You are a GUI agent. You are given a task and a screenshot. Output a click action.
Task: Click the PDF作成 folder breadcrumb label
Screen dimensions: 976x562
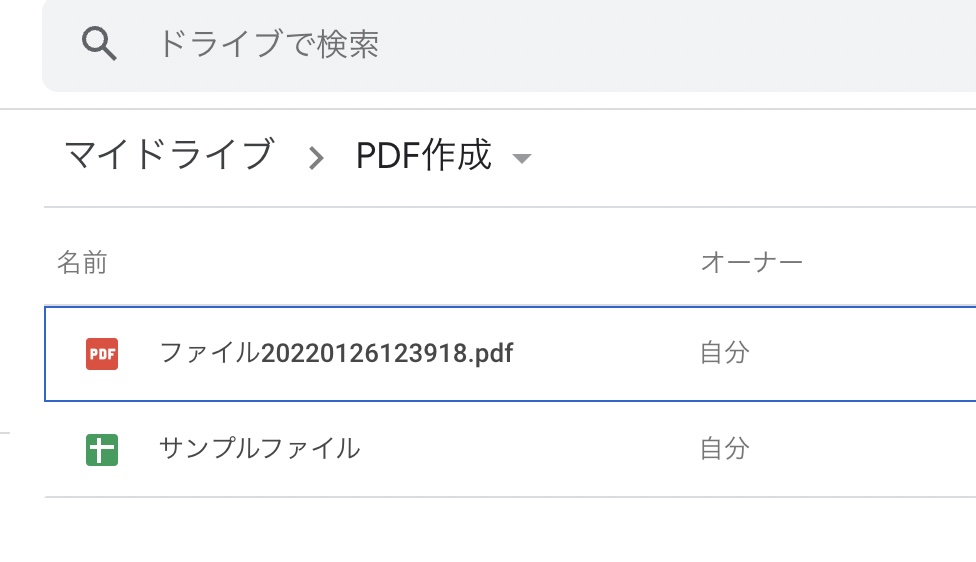pos(424,155)
